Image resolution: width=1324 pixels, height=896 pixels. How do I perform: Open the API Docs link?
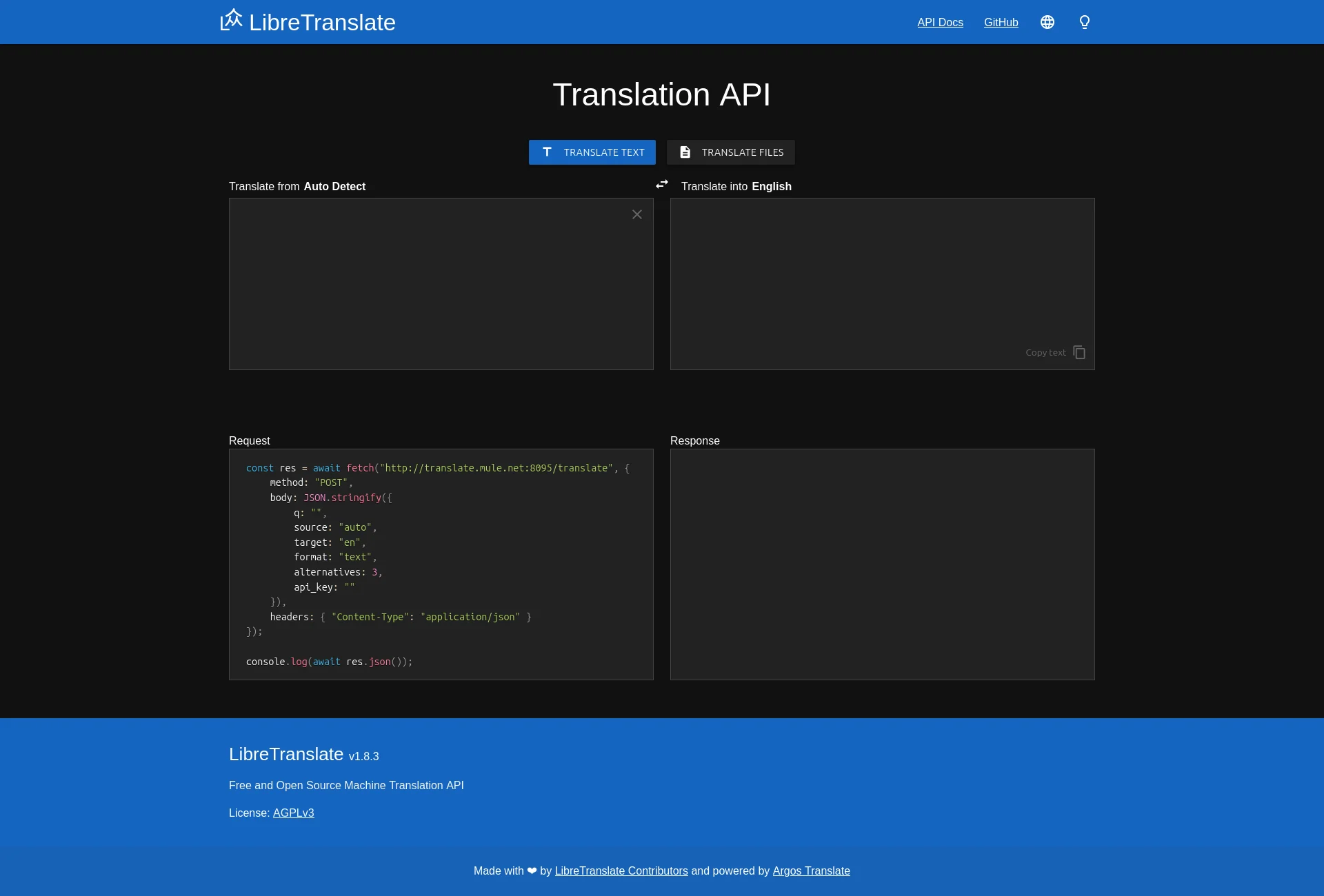940,22
